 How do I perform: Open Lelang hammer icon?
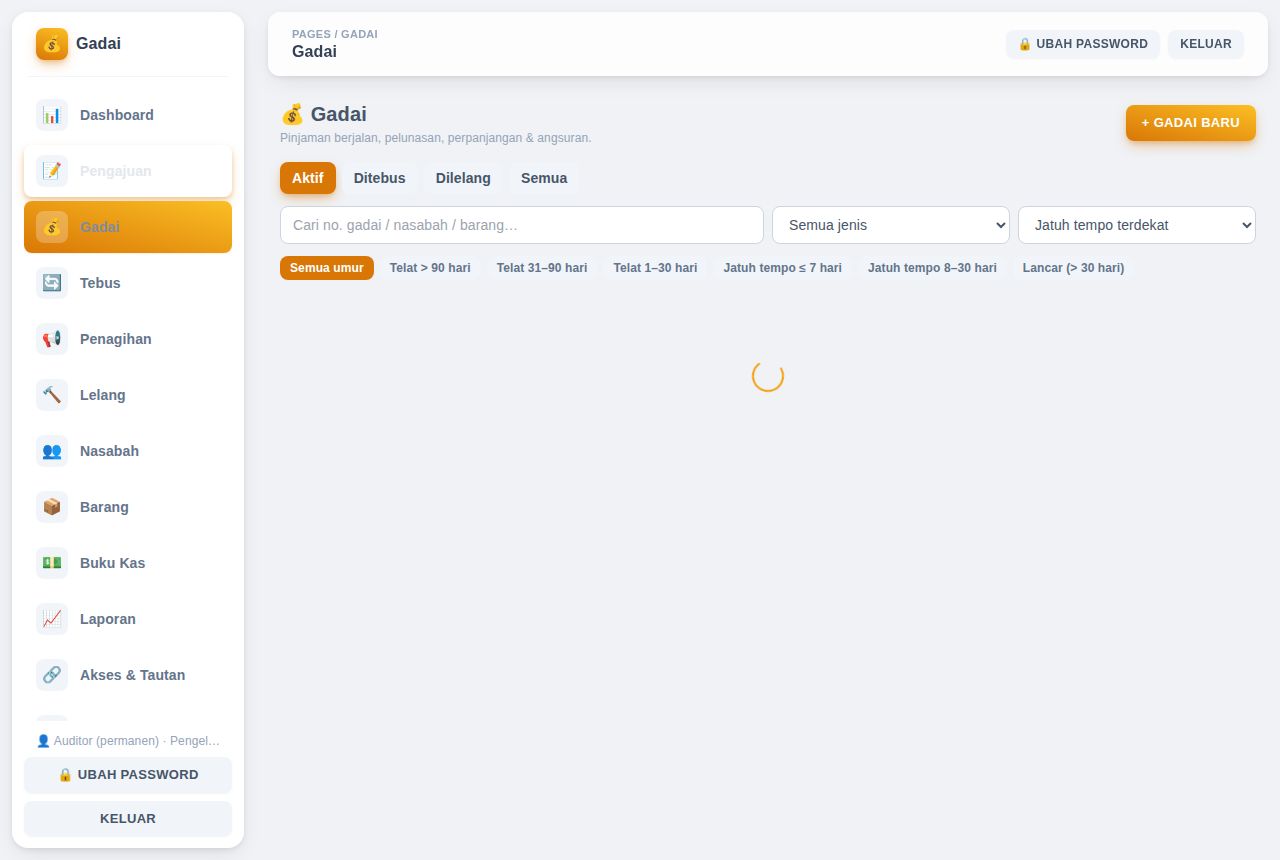click(x=52, y=395)
